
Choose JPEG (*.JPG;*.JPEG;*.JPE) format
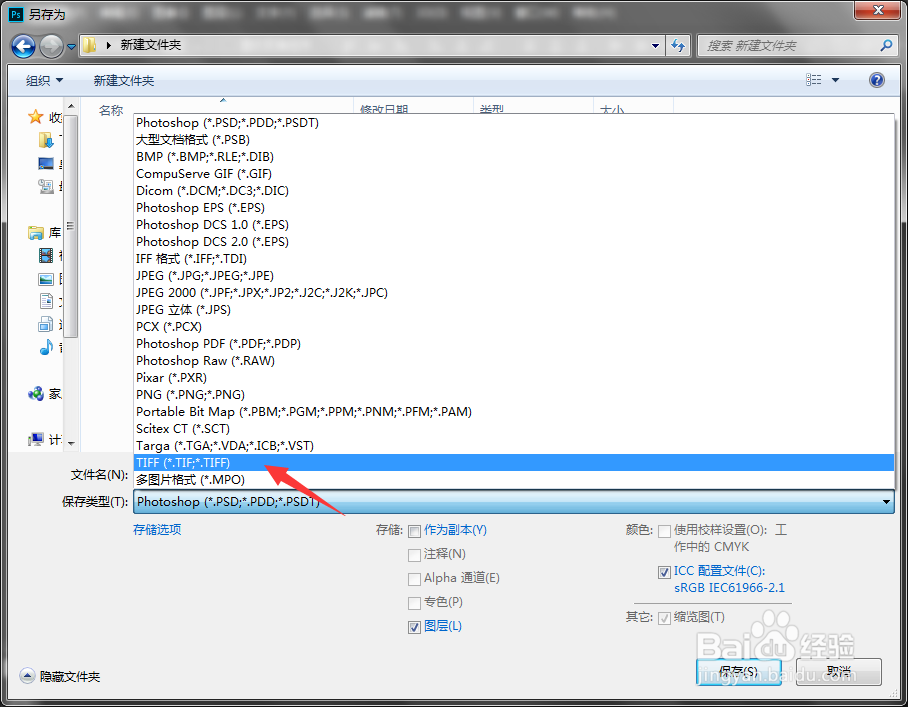(514, 276)
